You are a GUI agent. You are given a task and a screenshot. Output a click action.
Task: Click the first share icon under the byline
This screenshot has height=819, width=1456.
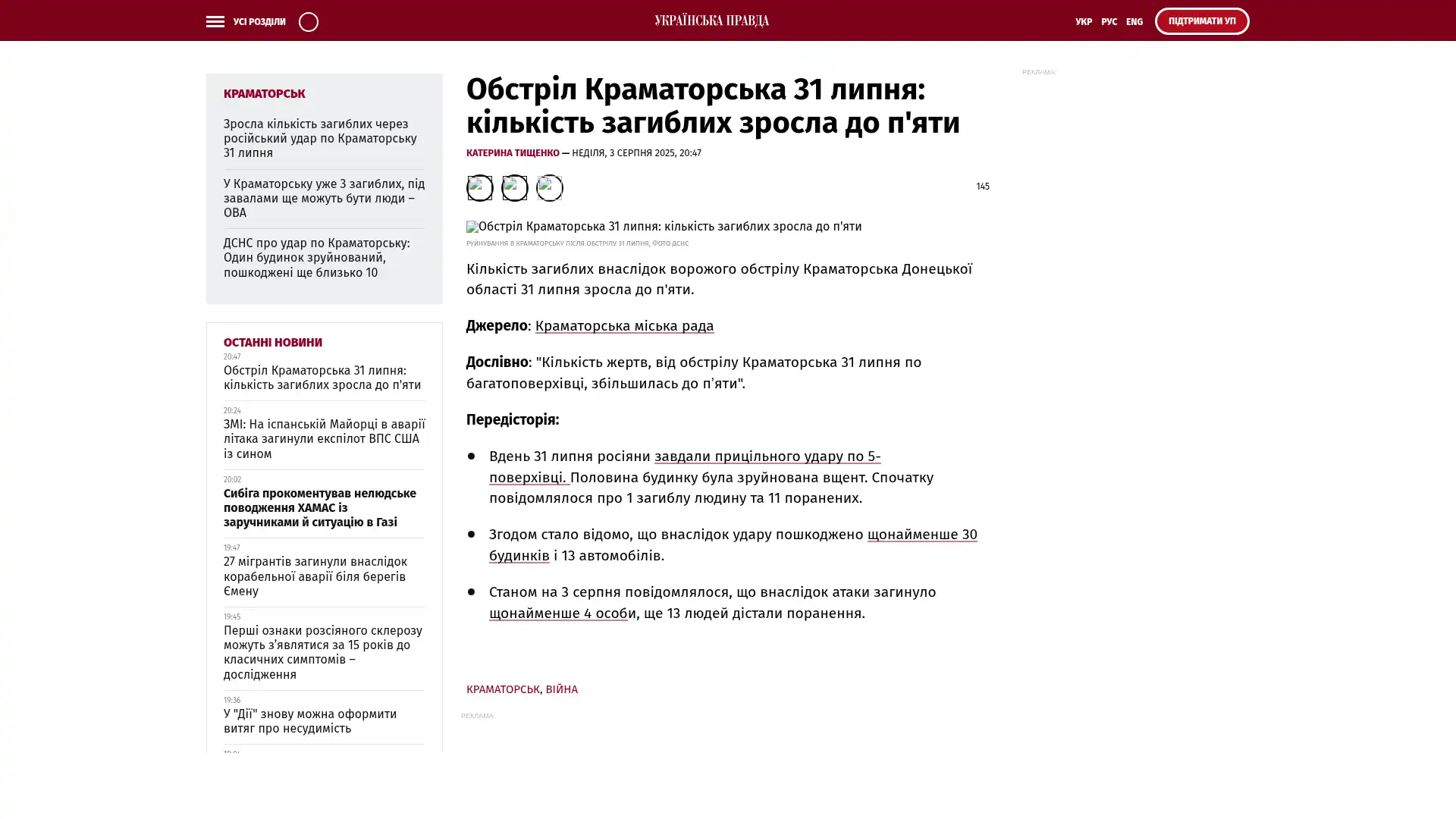[x=479, y=187]
